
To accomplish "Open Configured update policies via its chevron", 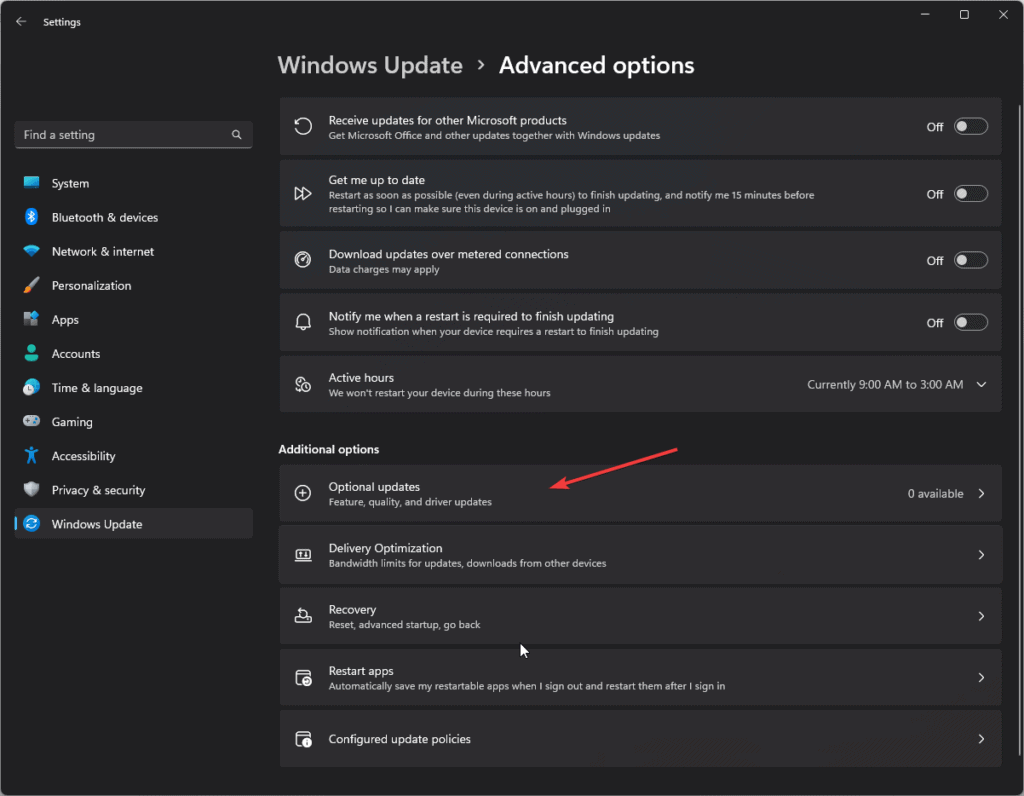I will click(x=981, y=739).
